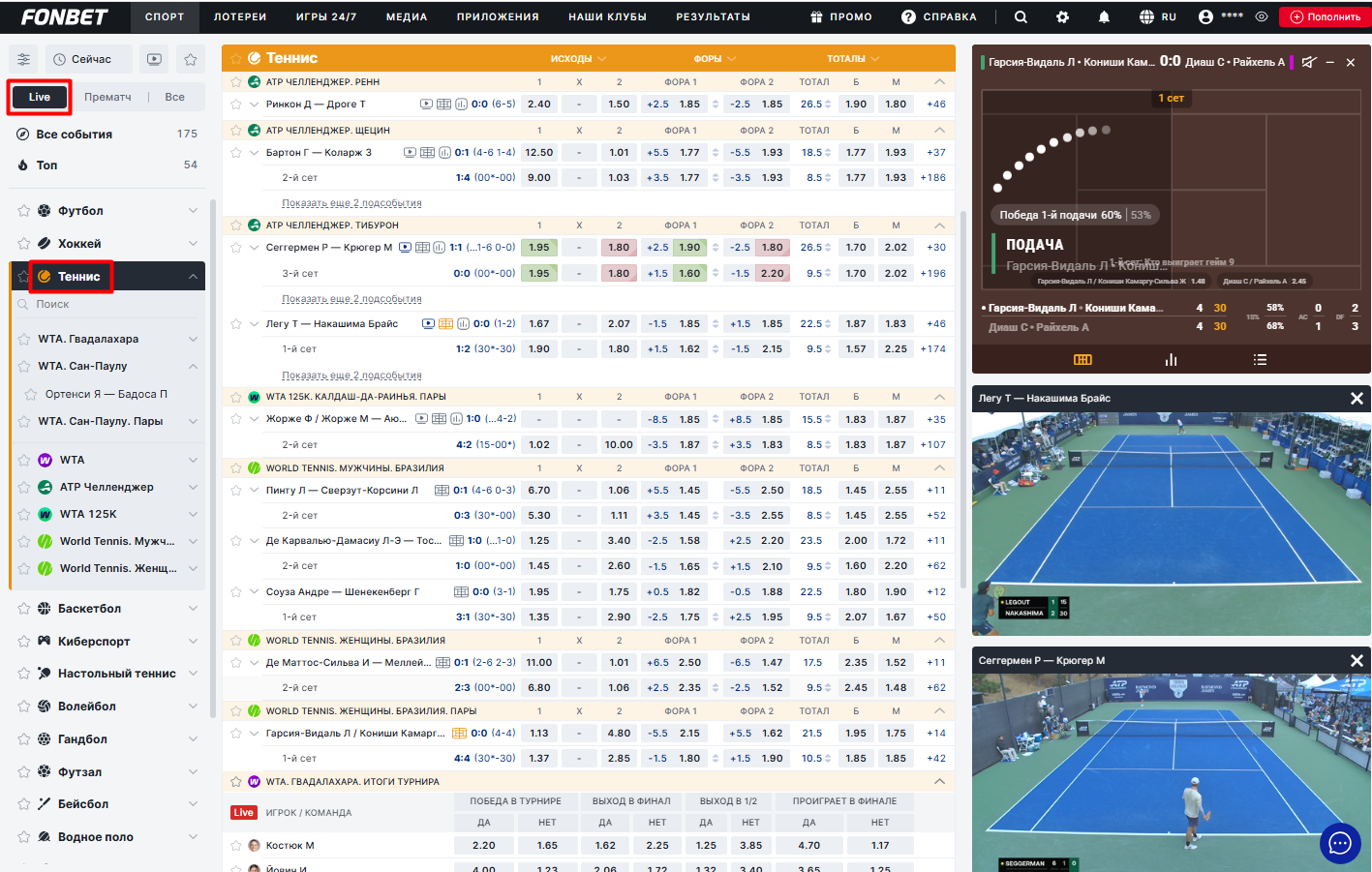
Task: Open the video icon for Сеггермен Р — Крюгер М
Action: [x=405, y=248]
